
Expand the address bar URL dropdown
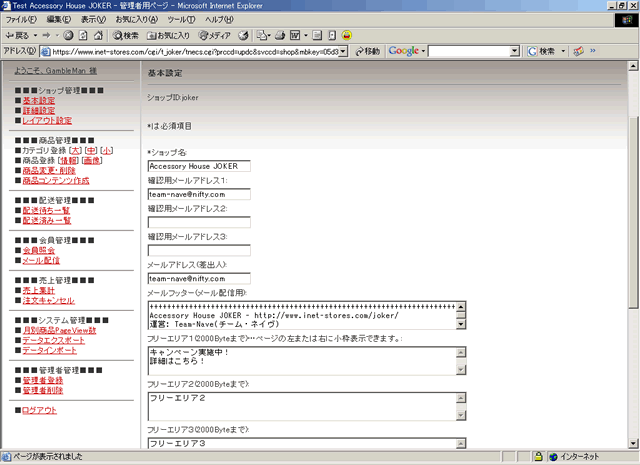pos(344,50)
